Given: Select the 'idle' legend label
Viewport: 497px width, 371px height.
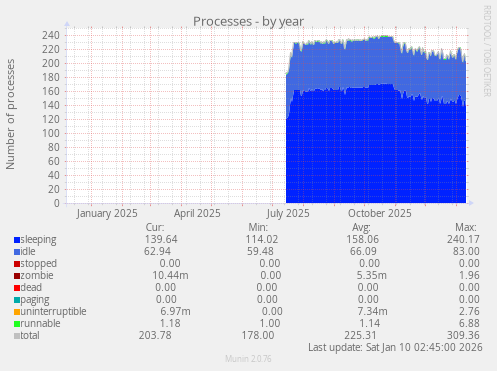Looking at the screenshot, I should [28, 251].
